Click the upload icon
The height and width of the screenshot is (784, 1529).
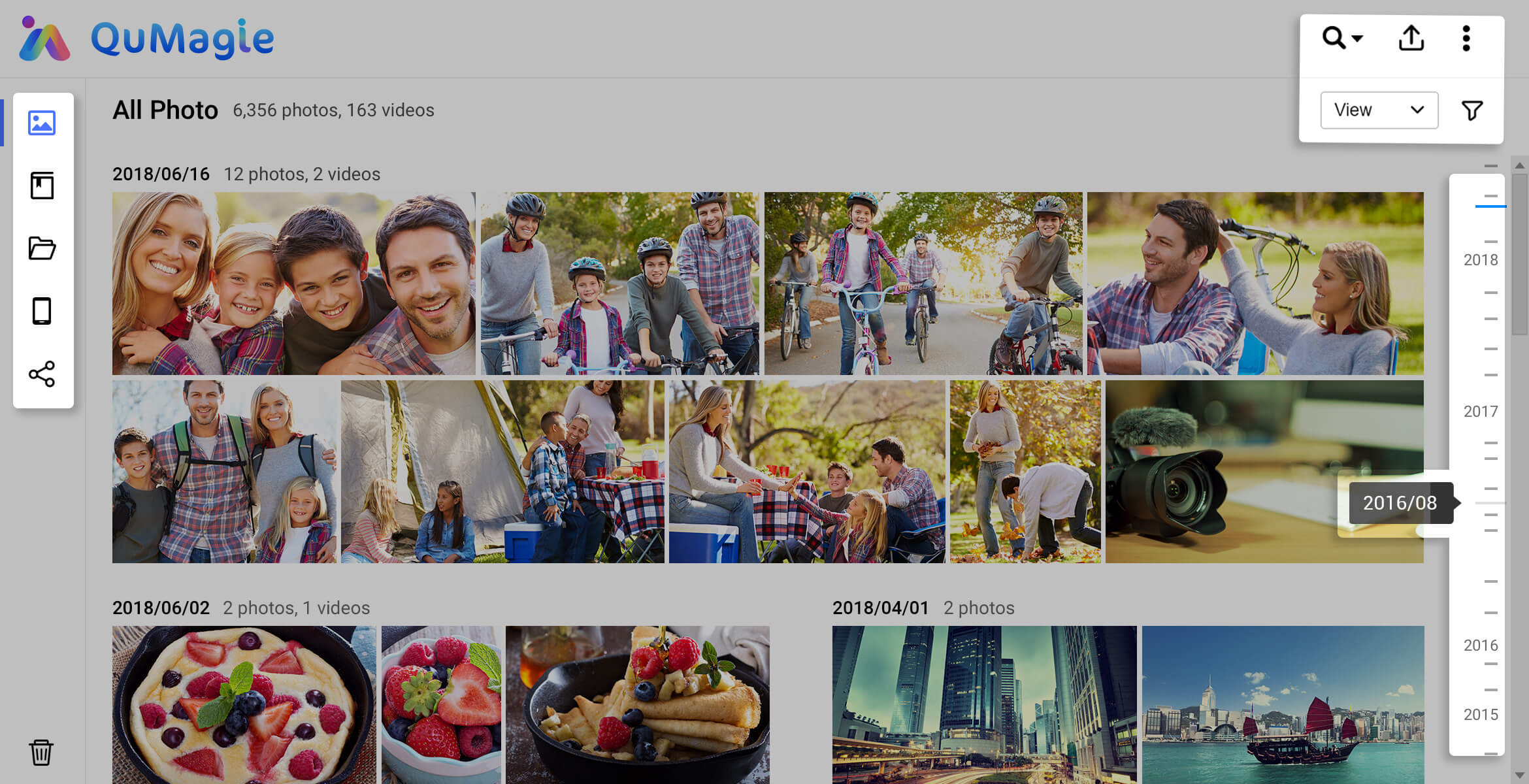[x=1411, y=39]
